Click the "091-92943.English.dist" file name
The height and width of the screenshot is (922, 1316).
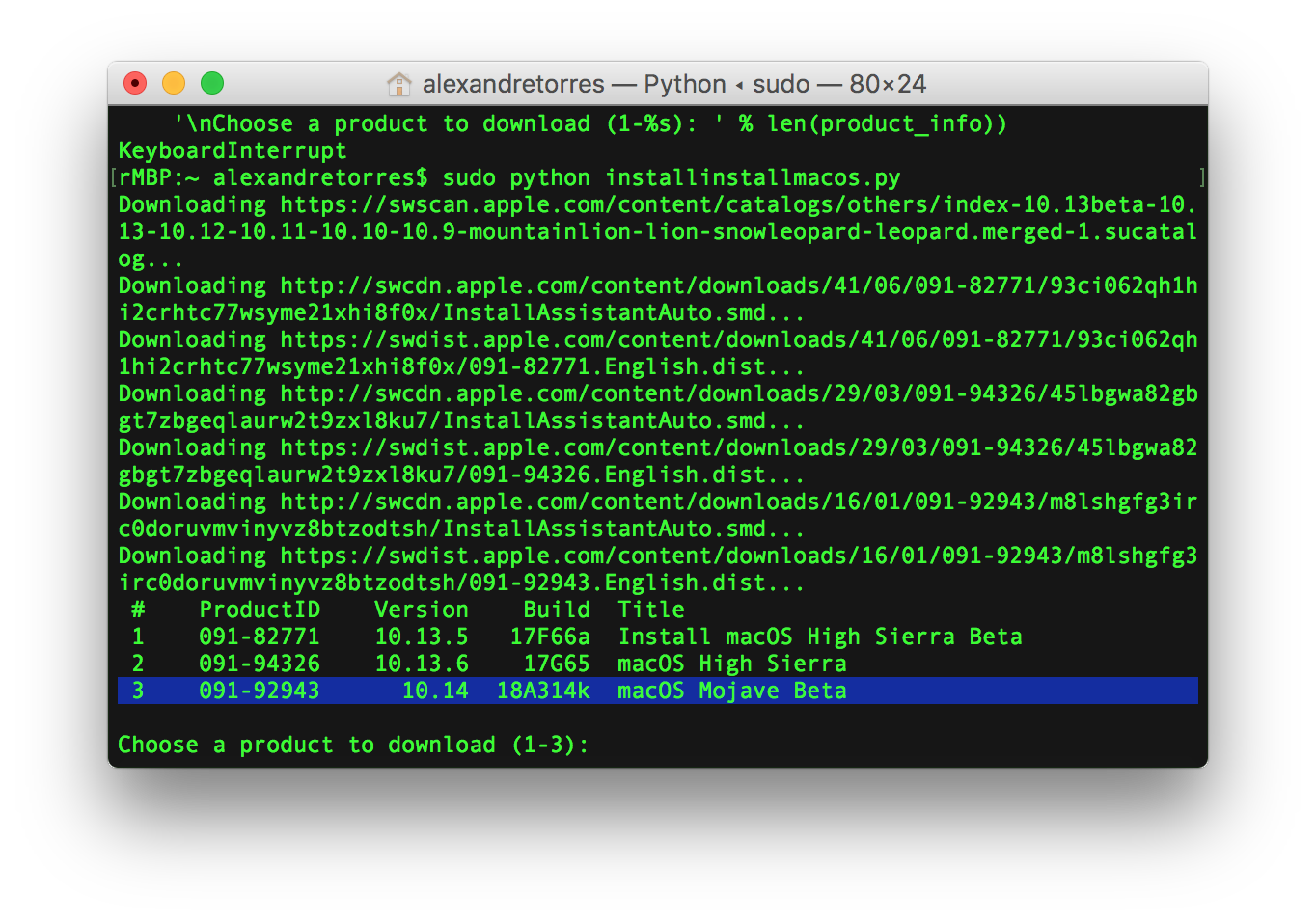point(631,583)
